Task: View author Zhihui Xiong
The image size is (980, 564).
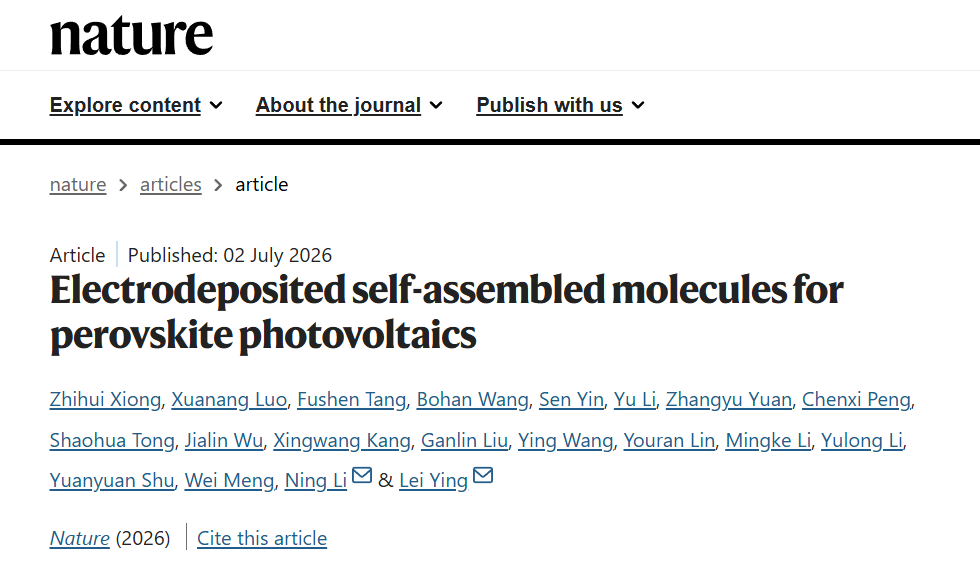Action: (106, 400)
